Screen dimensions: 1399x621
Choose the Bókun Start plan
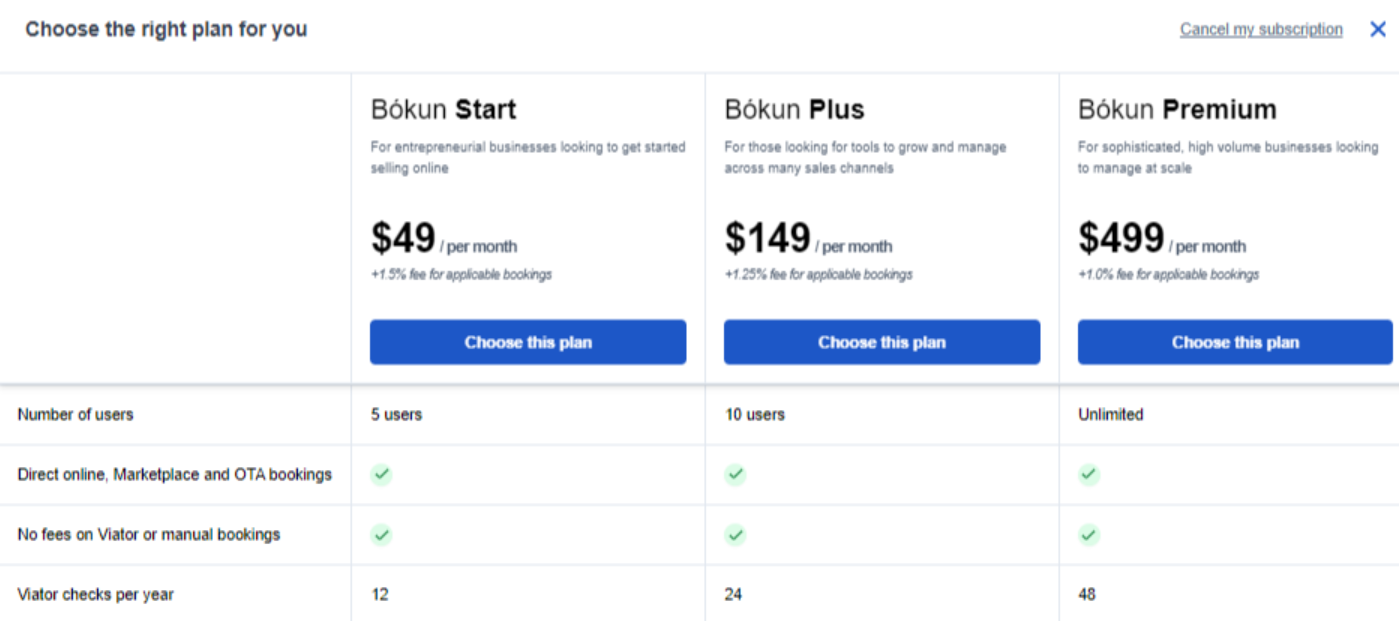(x=528, y=342)
